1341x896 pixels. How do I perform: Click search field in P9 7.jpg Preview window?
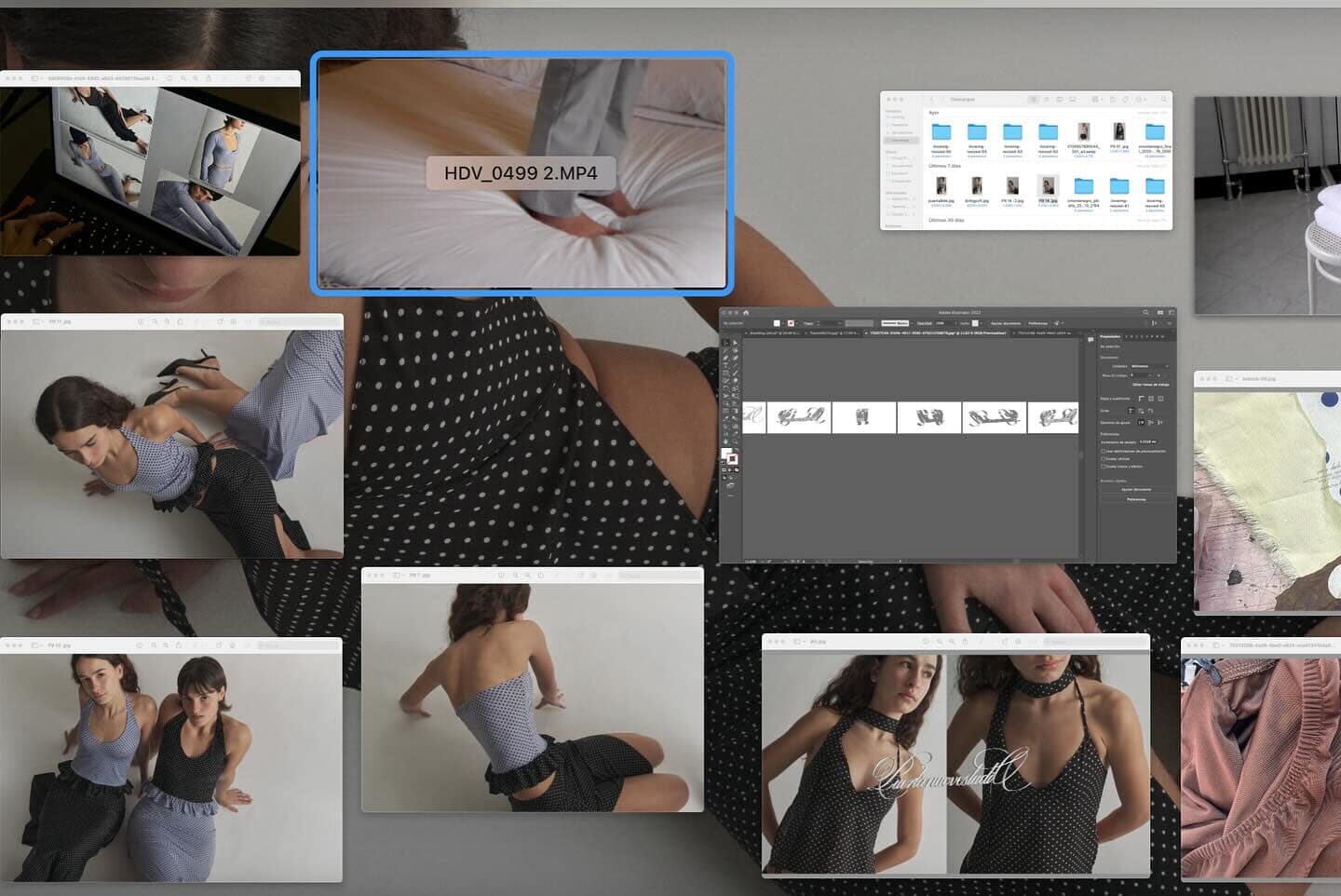point(660,576)
